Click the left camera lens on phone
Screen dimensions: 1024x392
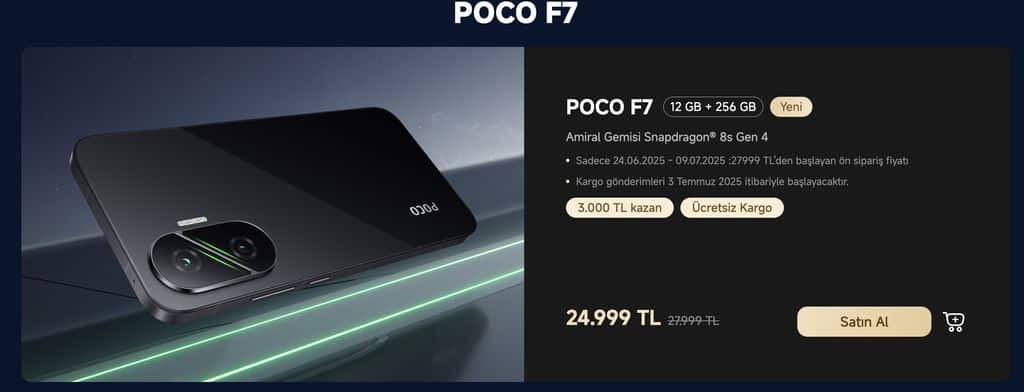(x=186, y=260)
